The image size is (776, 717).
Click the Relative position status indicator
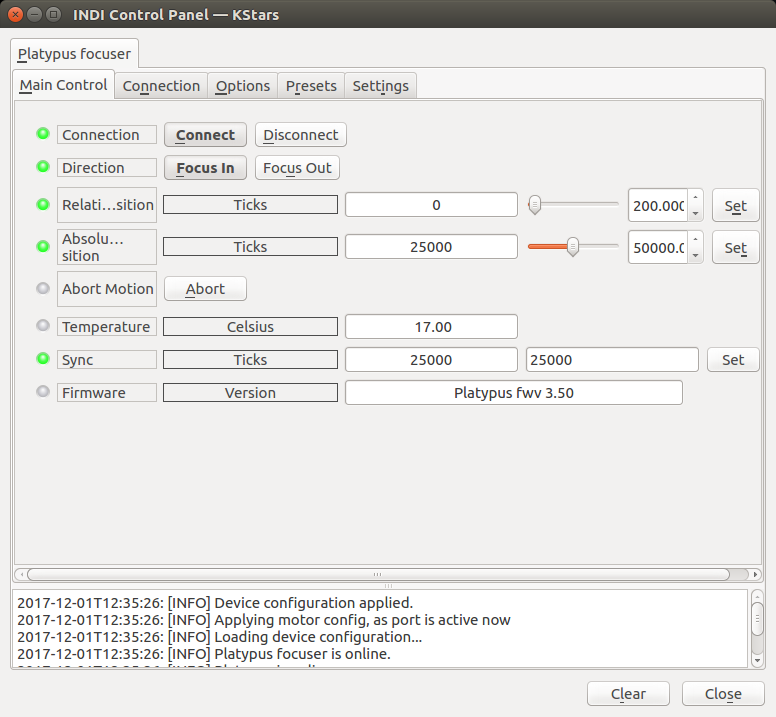point(43,204)
